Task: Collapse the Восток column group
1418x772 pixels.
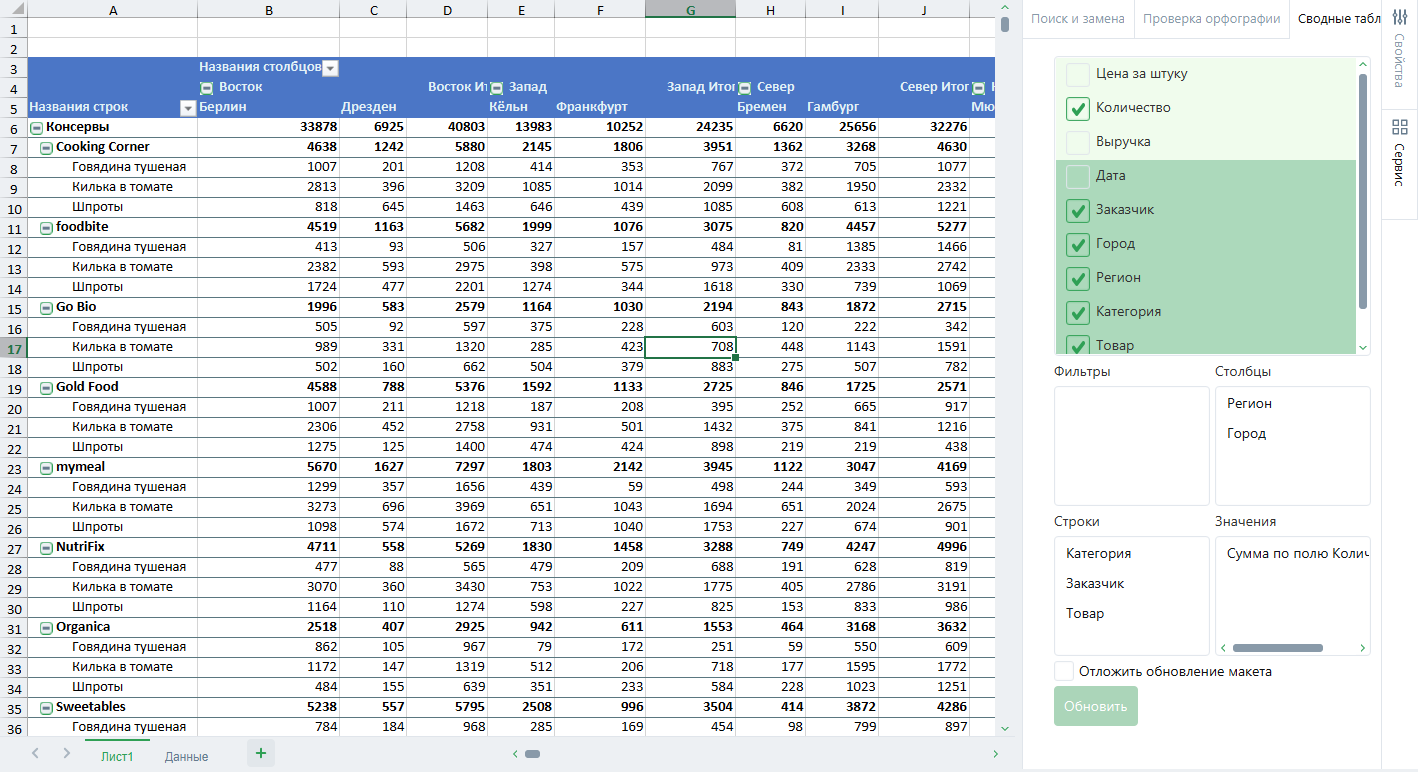Action: (207, 88)
